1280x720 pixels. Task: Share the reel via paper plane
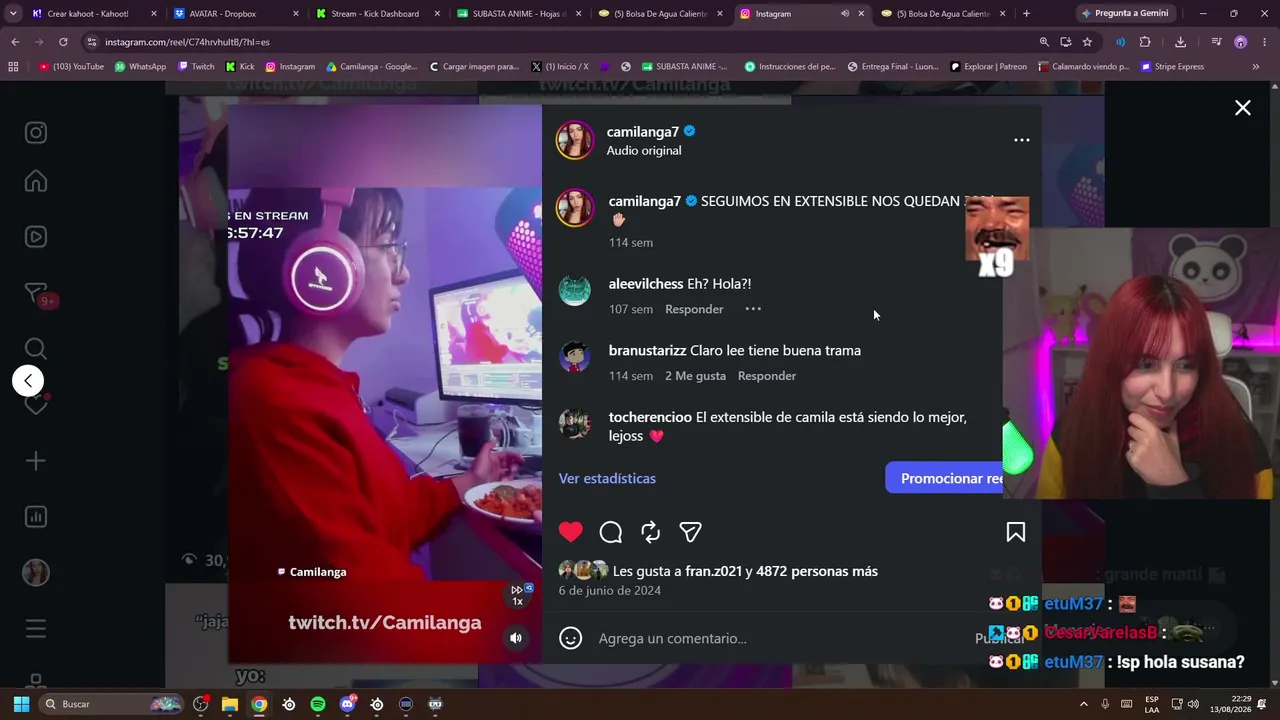click(x=690, y=532)
